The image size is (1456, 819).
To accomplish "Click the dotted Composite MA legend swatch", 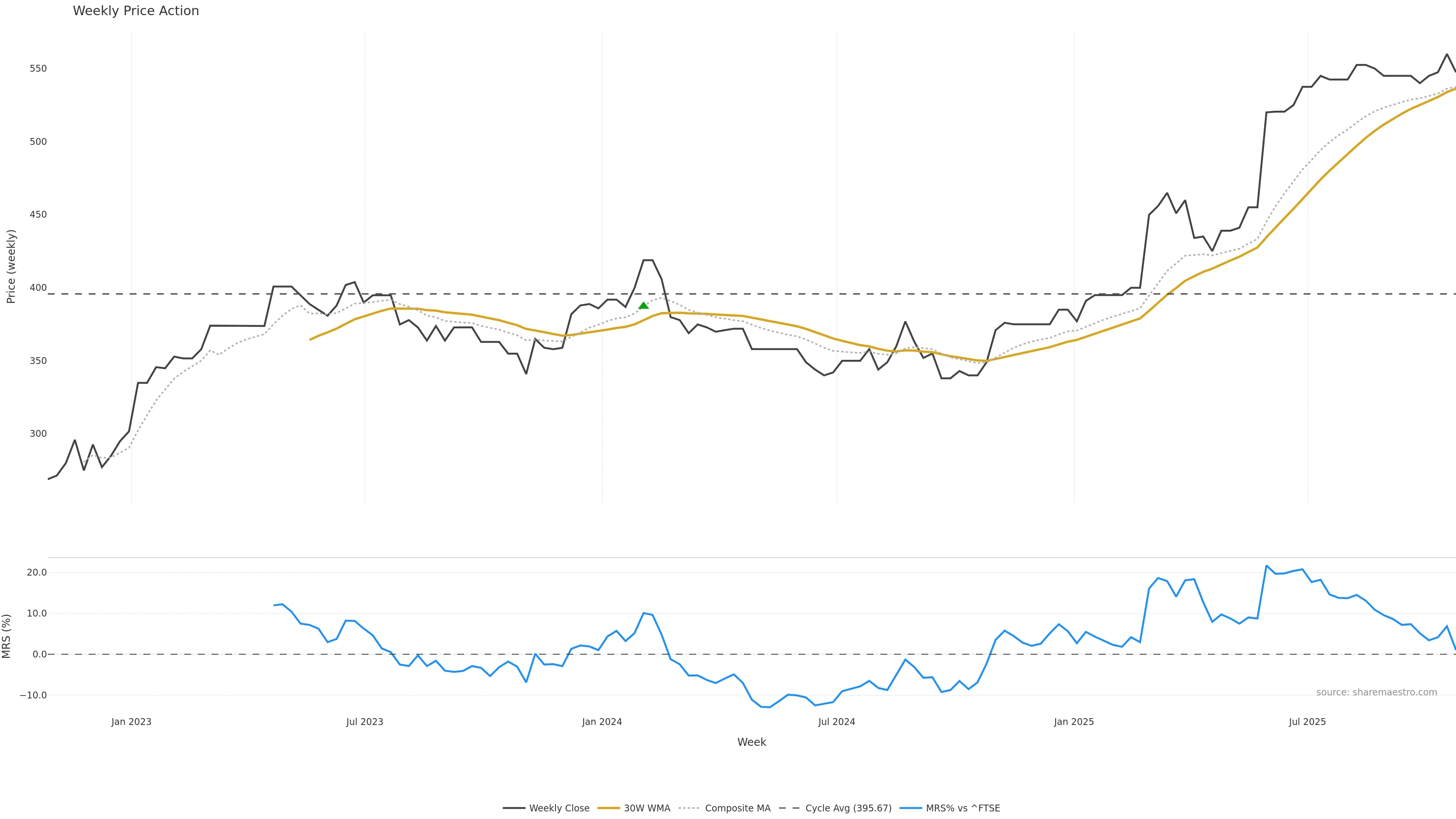I will (689, 808).
